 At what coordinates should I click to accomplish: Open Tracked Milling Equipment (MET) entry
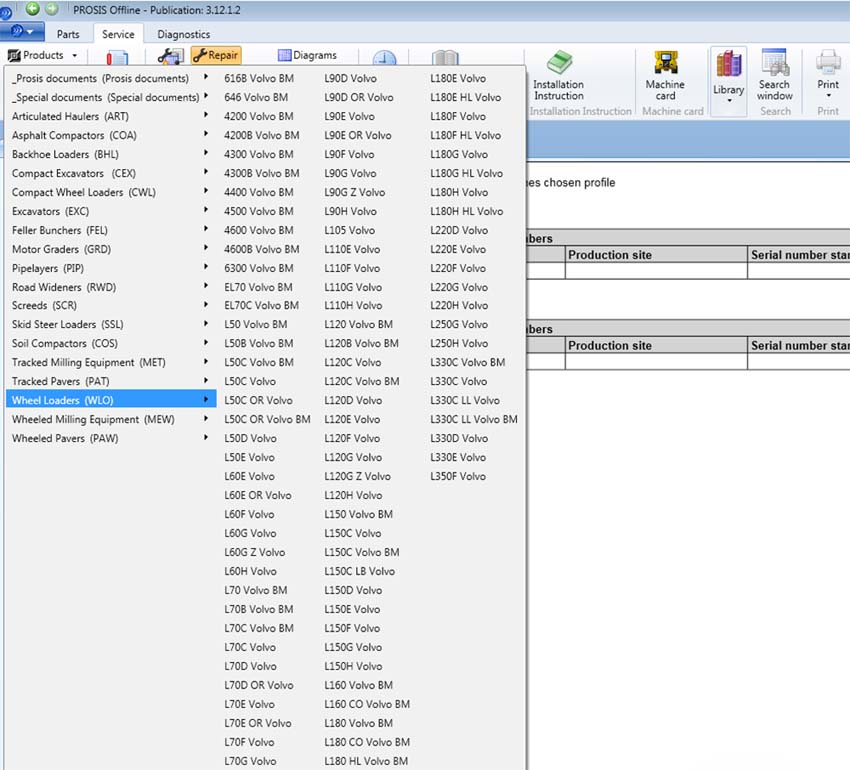110,362
